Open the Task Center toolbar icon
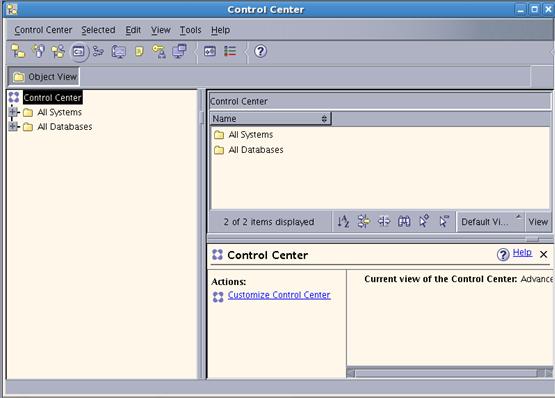The height and width of the screenshot is (398, 555). coord(98,51)
